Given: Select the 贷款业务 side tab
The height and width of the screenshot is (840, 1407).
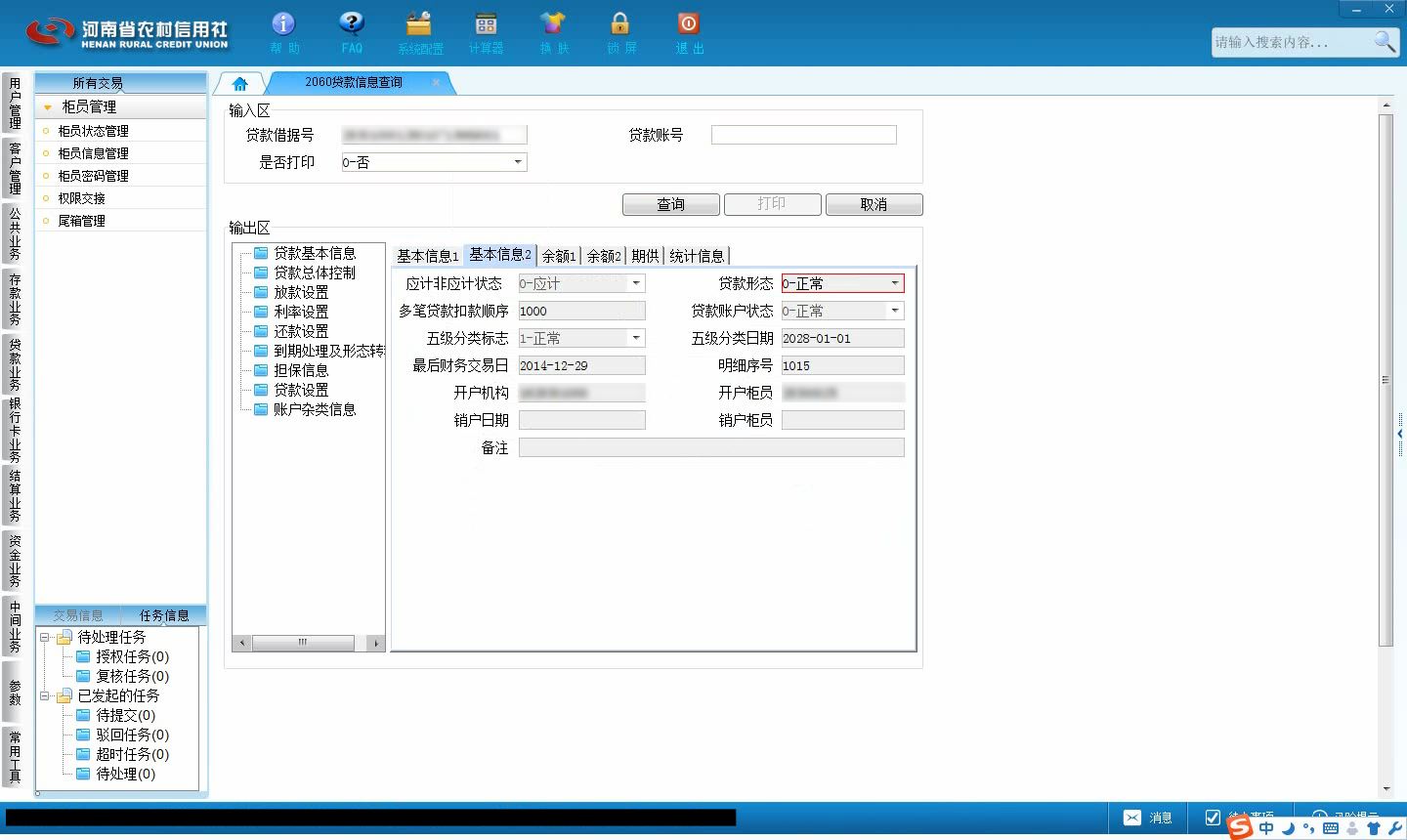Looking at the screenshot, I should point(15,363).
